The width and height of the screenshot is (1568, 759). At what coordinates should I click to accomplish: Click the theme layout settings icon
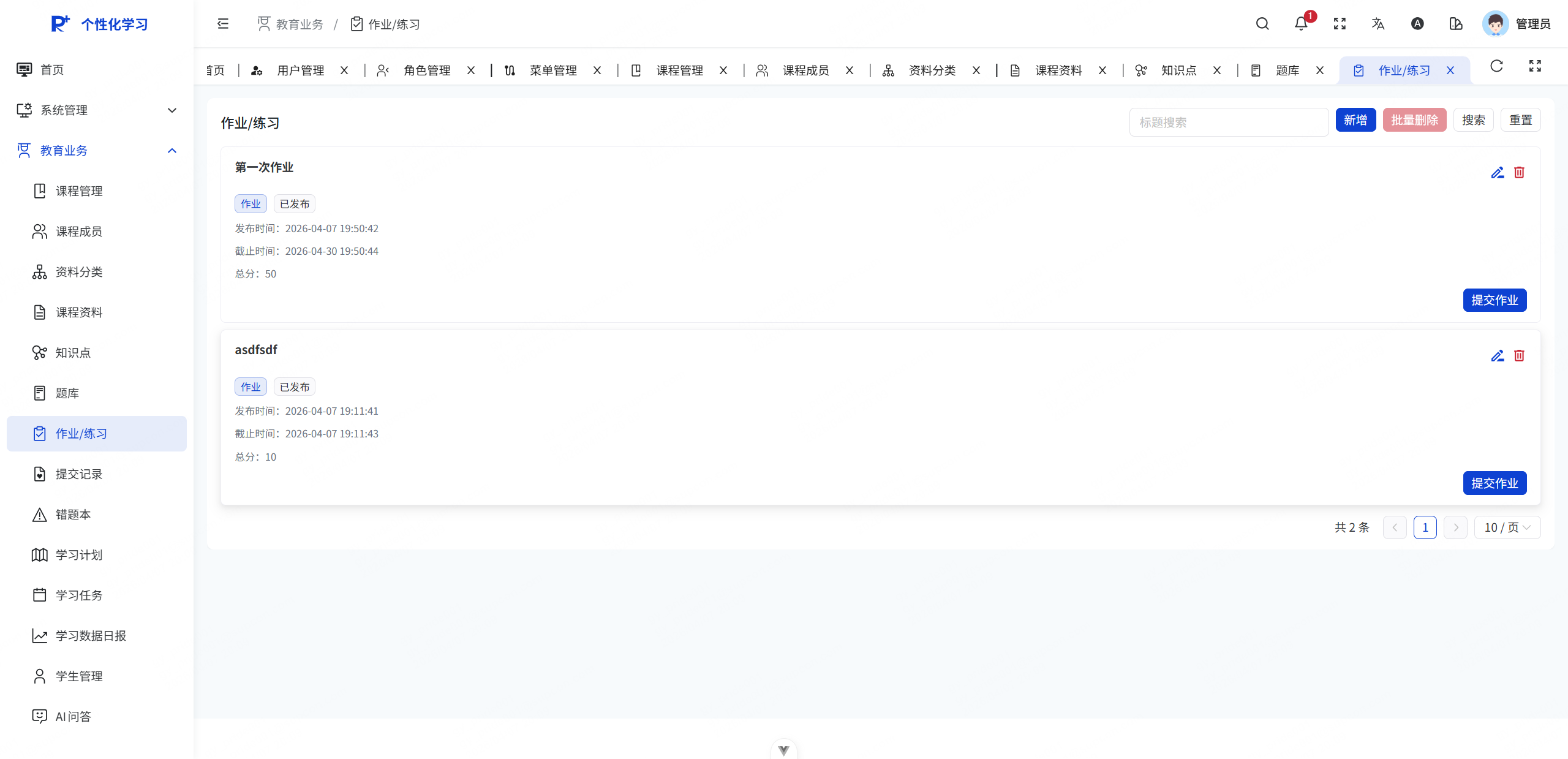[1456, 24]
